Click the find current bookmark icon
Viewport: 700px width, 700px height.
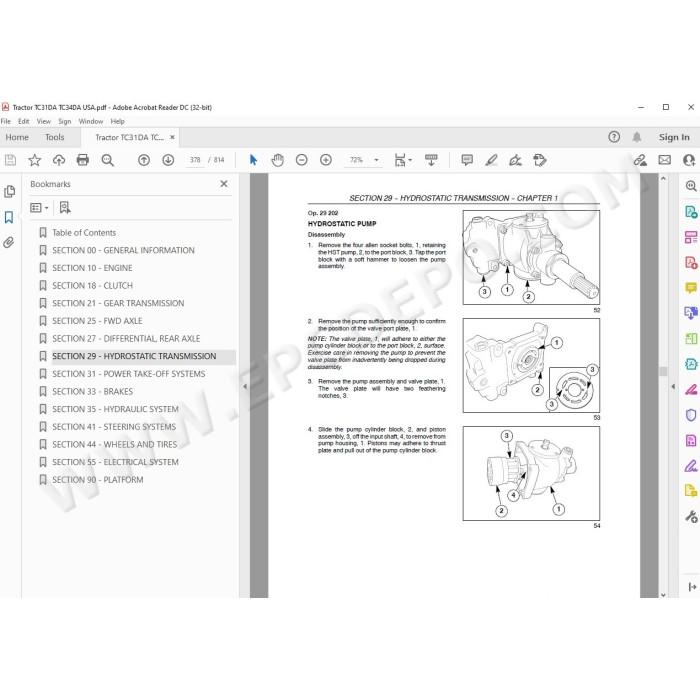pyautogui.click(x=65, y=207)
